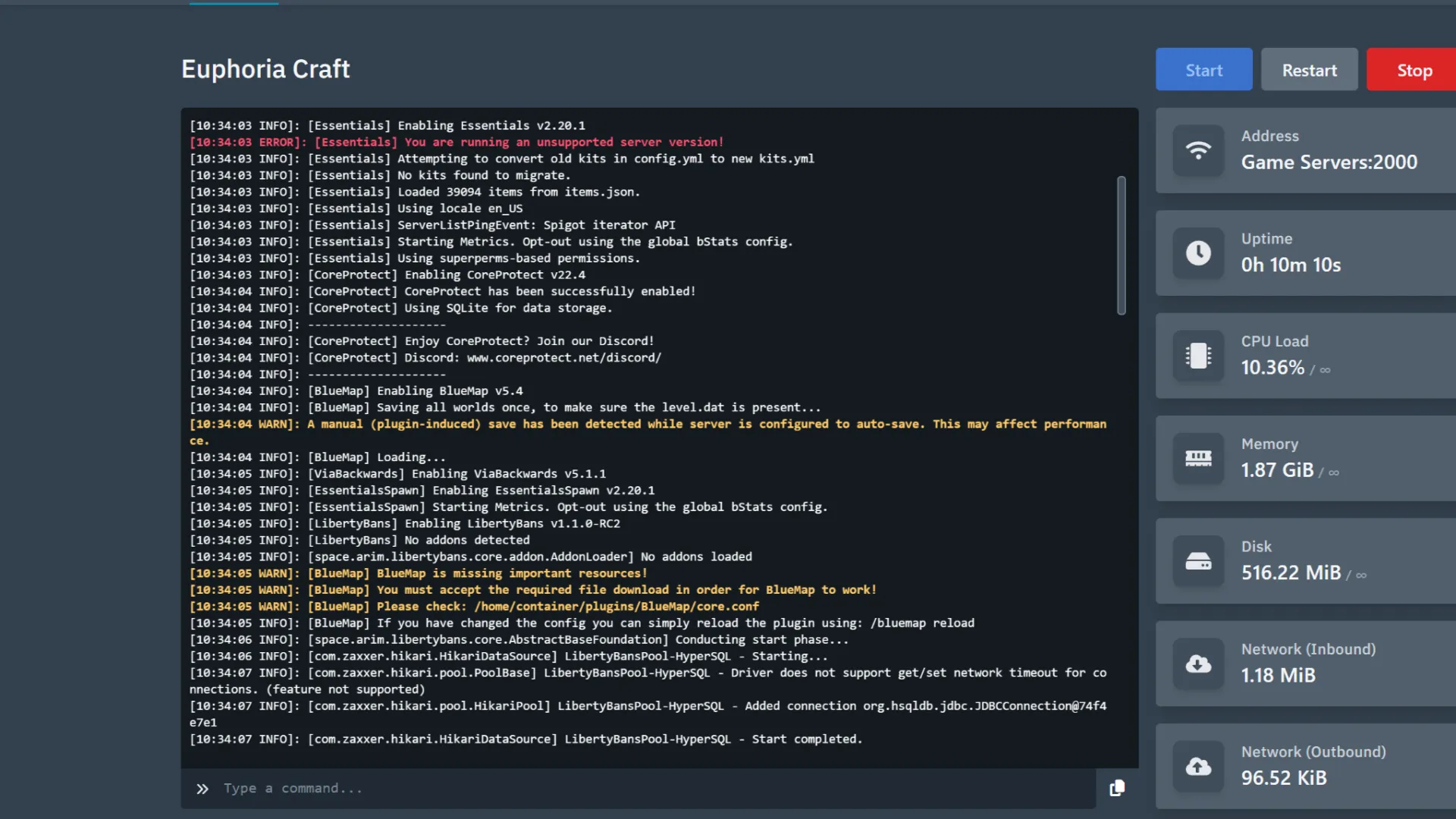
Task: Click the double-chevron command prompt icon
Action: click(202, 789)
